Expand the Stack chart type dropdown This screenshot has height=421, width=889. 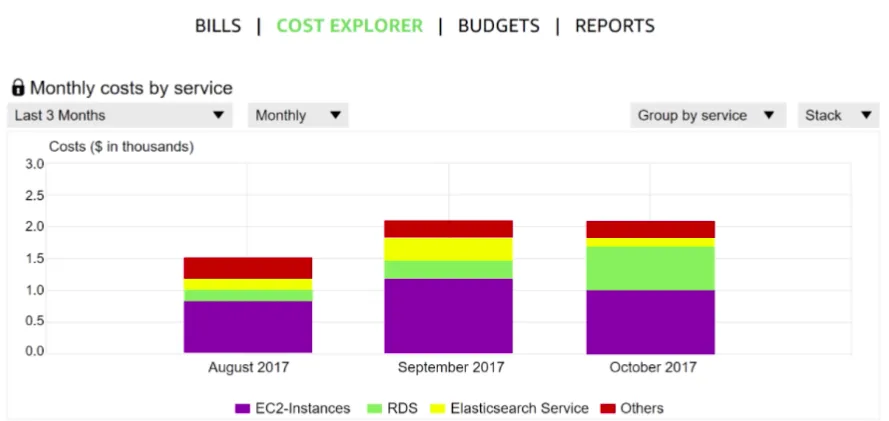point(839,116)
